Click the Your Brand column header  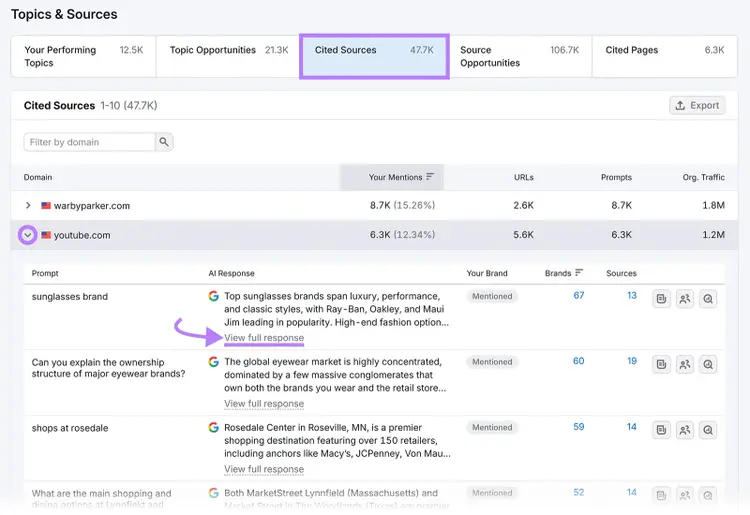coord(487,273)
